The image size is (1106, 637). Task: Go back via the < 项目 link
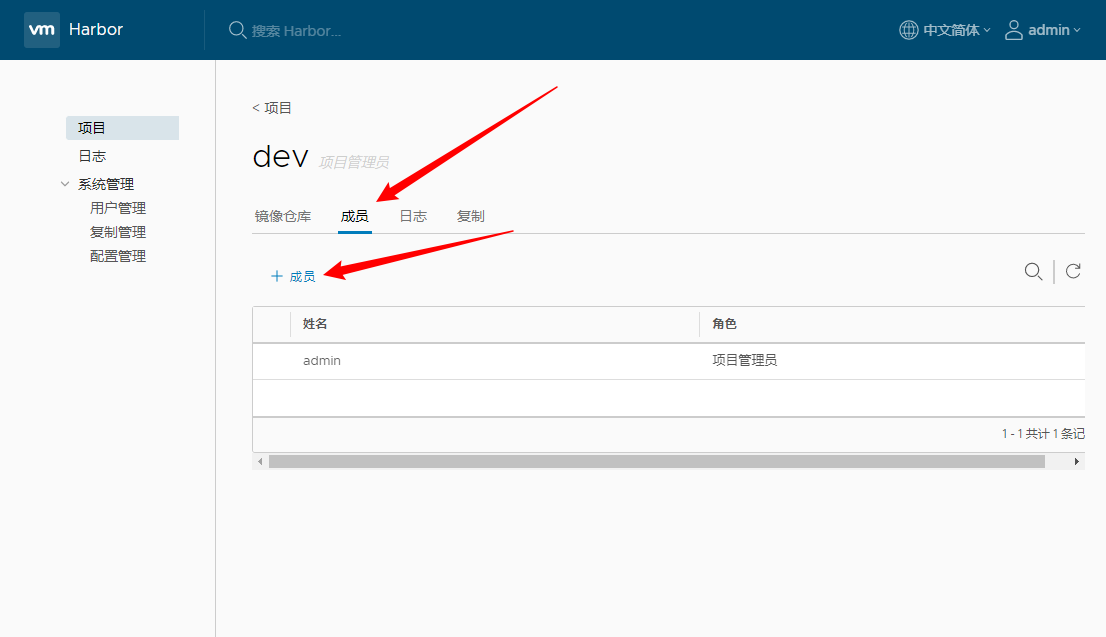click(x=272, y=108)
